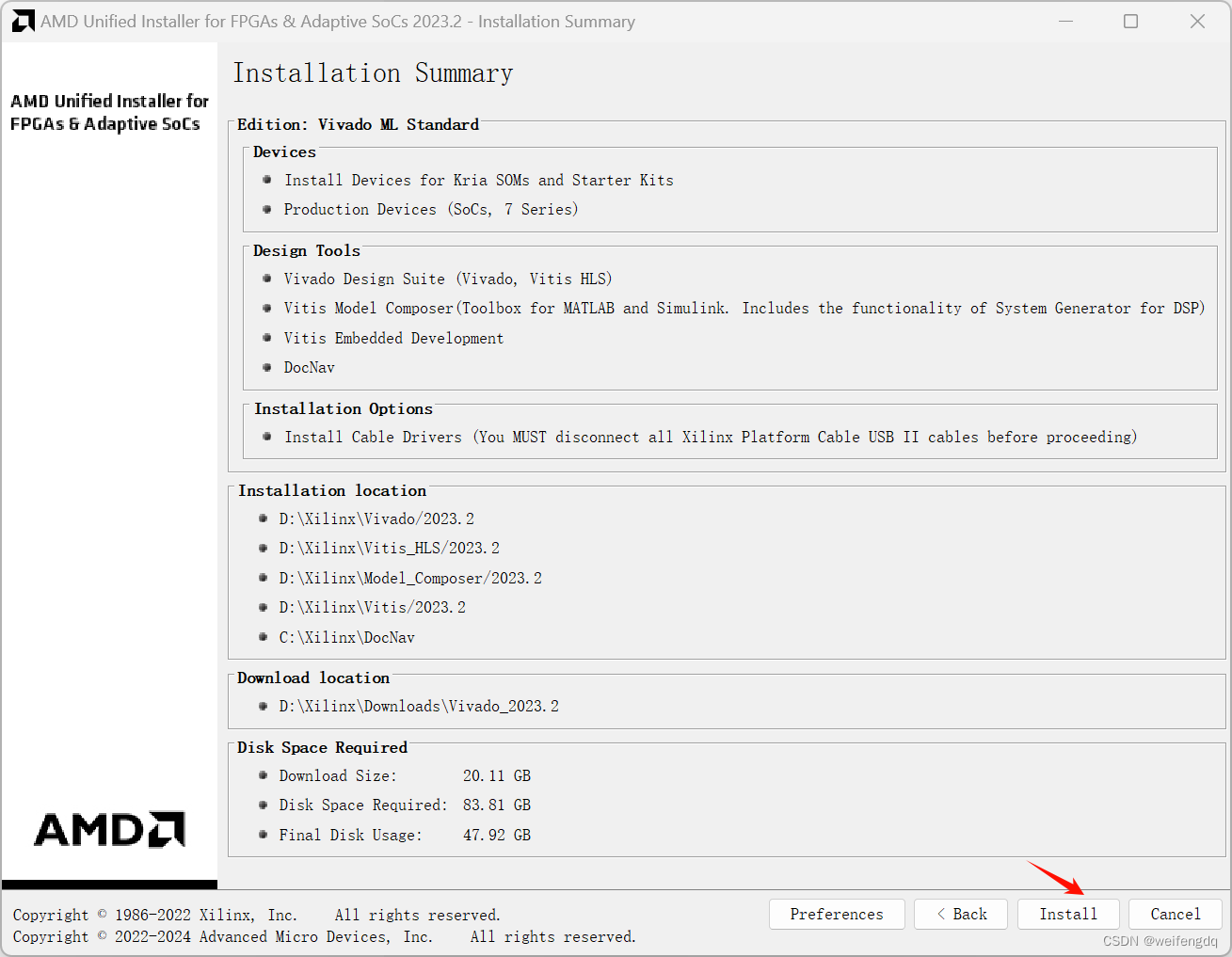This screenshot has width=1232, height=957.
Task: Click the 'Install Cable Drivers' option text
Action: click(x=711, y=437)
